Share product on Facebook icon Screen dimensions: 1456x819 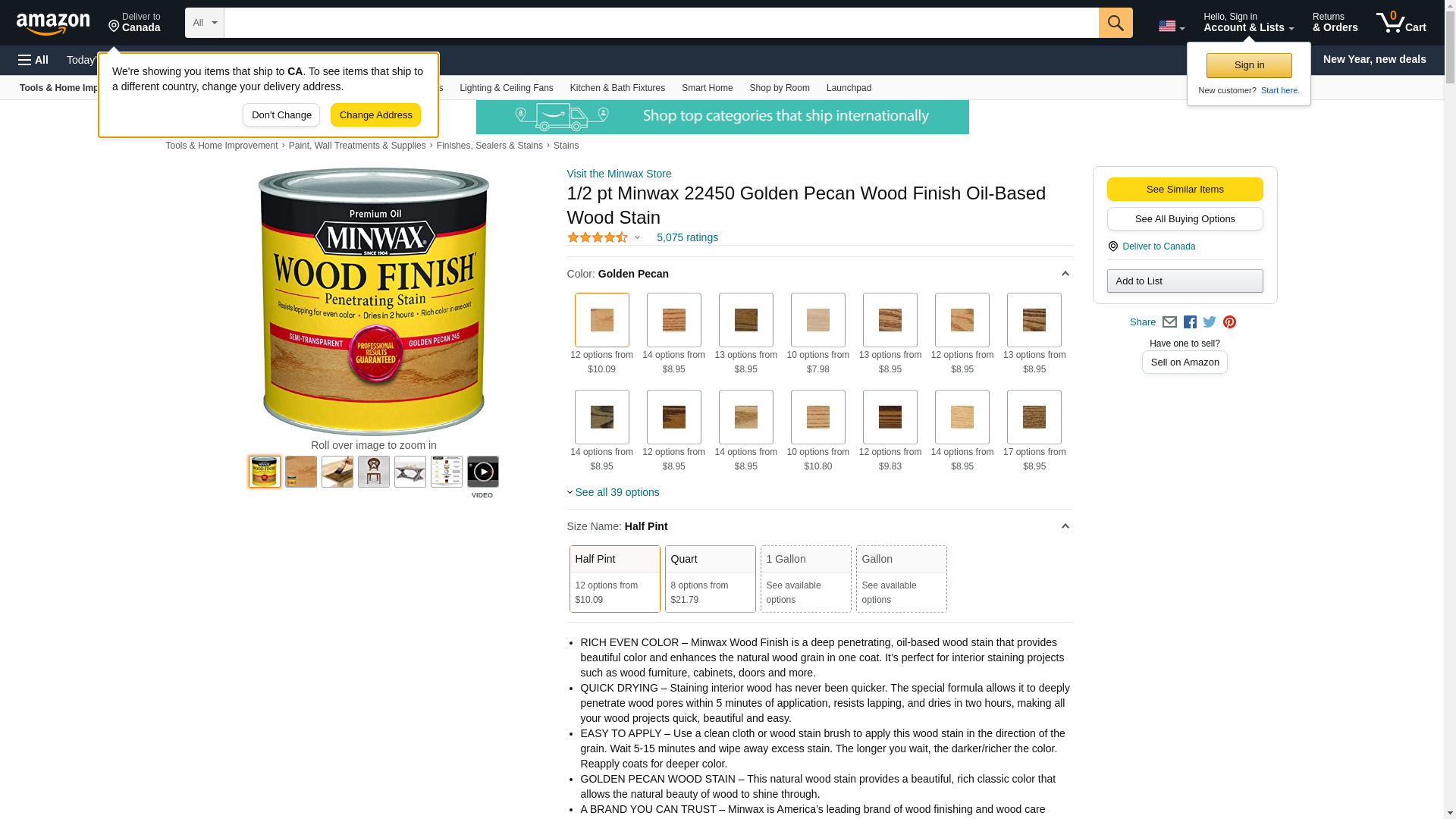[x=1190, y=322]
